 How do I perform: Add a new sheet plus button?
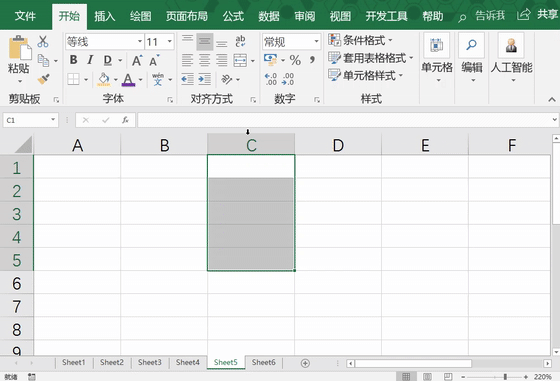tap(305, 363)
